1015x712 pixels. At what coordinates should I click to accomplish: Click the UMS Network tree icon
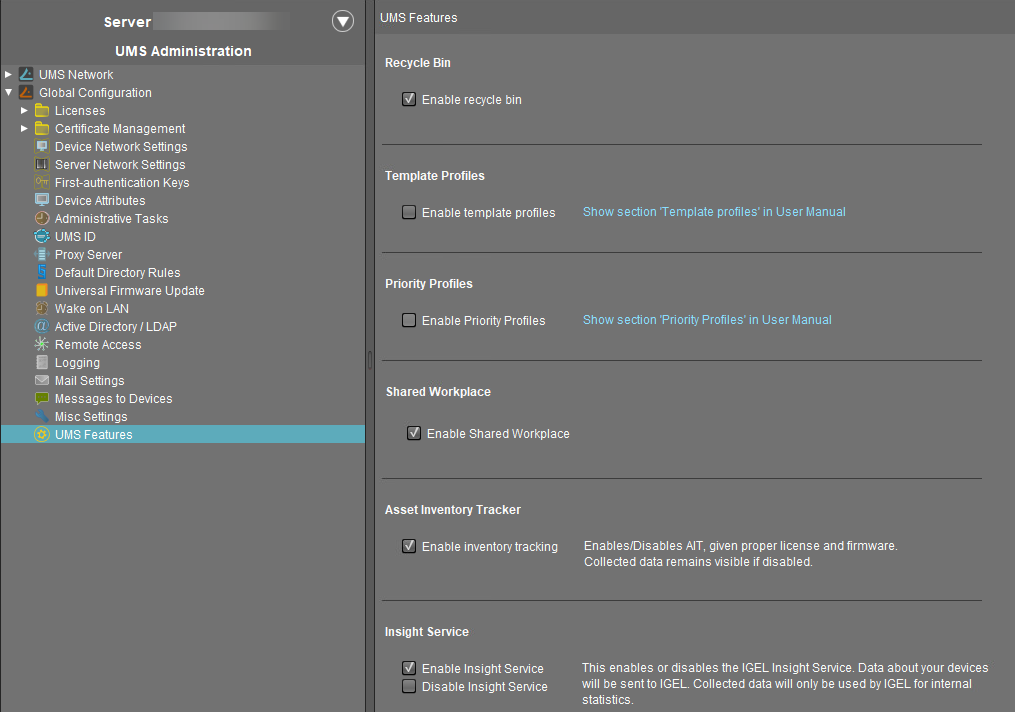(26, 75)
